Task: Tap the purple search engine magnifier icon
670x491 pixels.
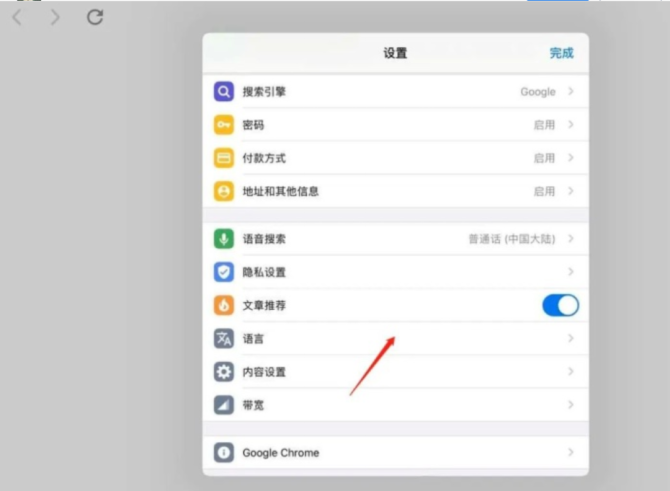Action: pyautogui.click(x=223, y=91)
